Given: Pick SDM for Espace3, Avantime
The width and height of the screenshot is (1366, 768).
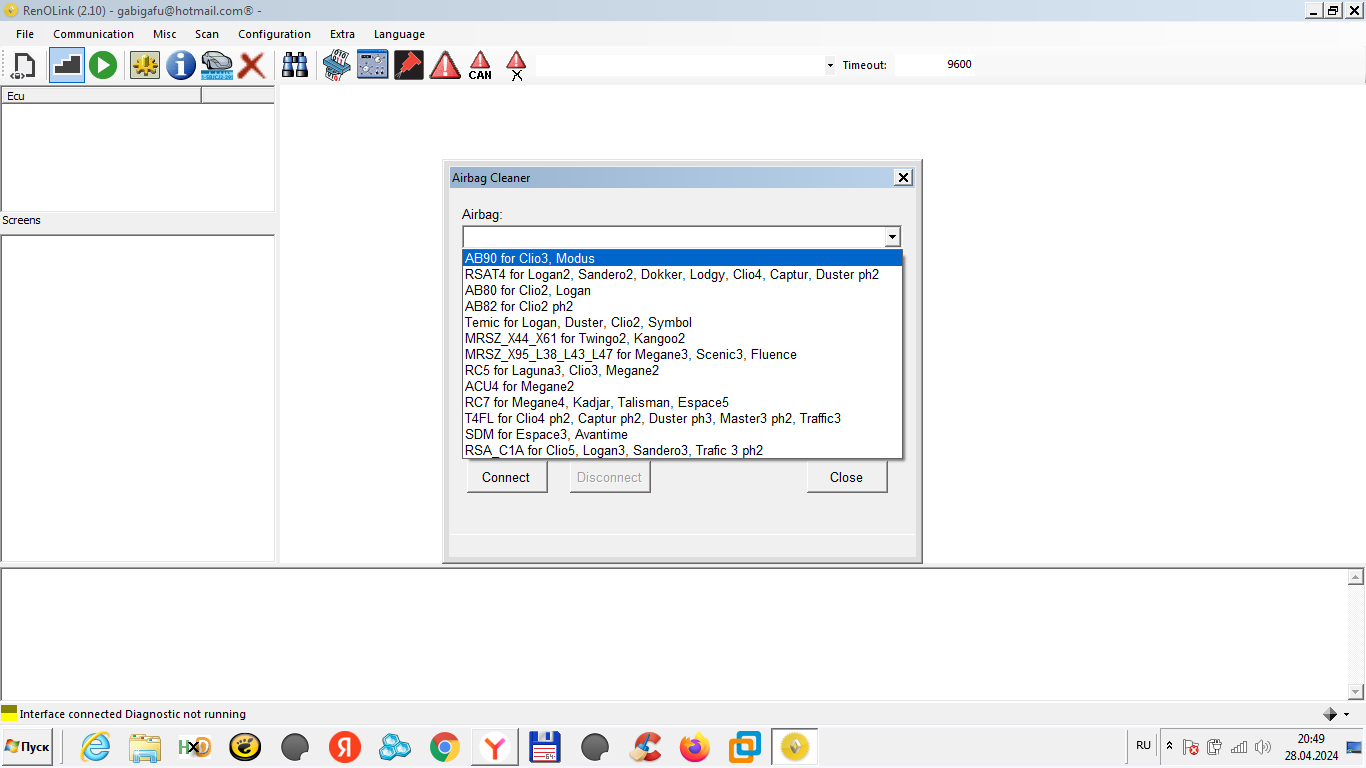Looking at the screenshot, I should point(683,434).
